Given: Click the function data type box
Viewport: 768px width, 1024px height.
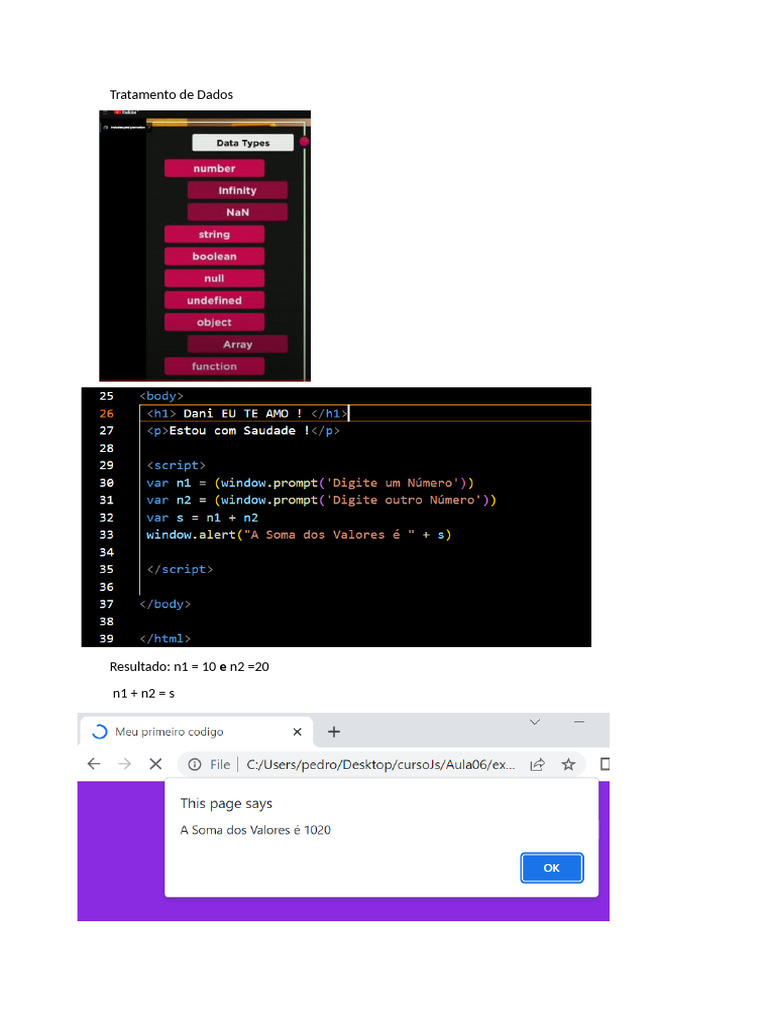Looking at the screenshot, I should click(214, 366).
